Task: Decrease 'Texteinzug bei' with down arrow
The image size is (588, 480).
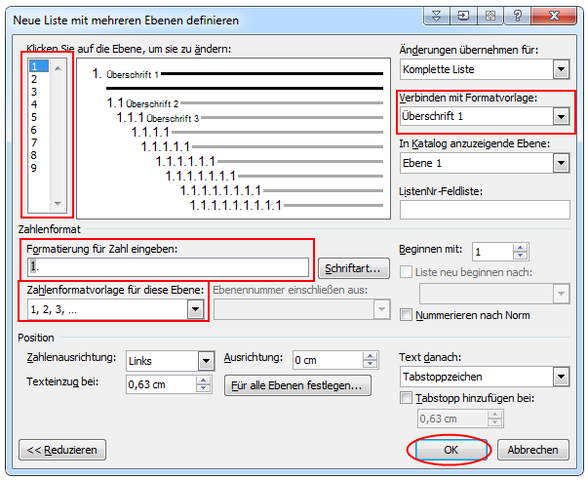Action: point(203,388)
